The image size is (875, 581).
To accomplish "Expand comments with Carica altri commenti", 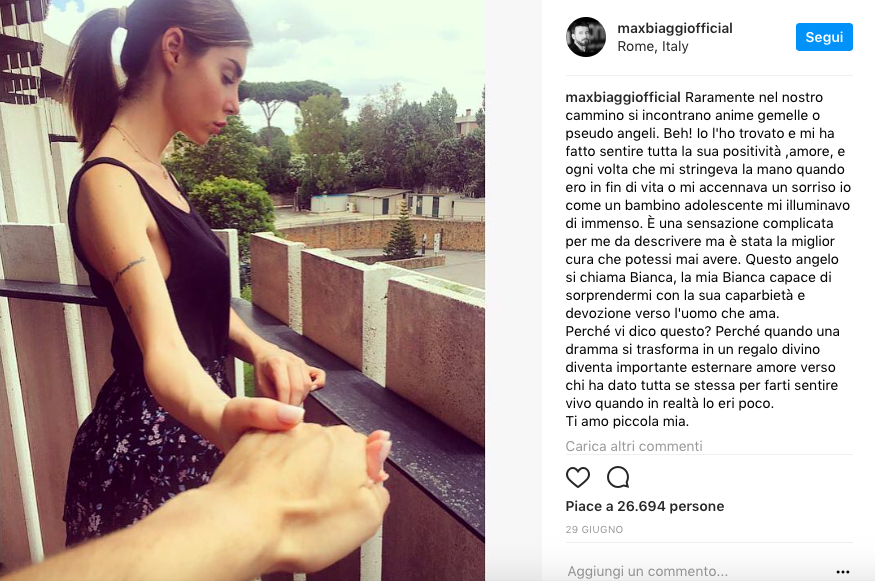I will coord(634,446).
